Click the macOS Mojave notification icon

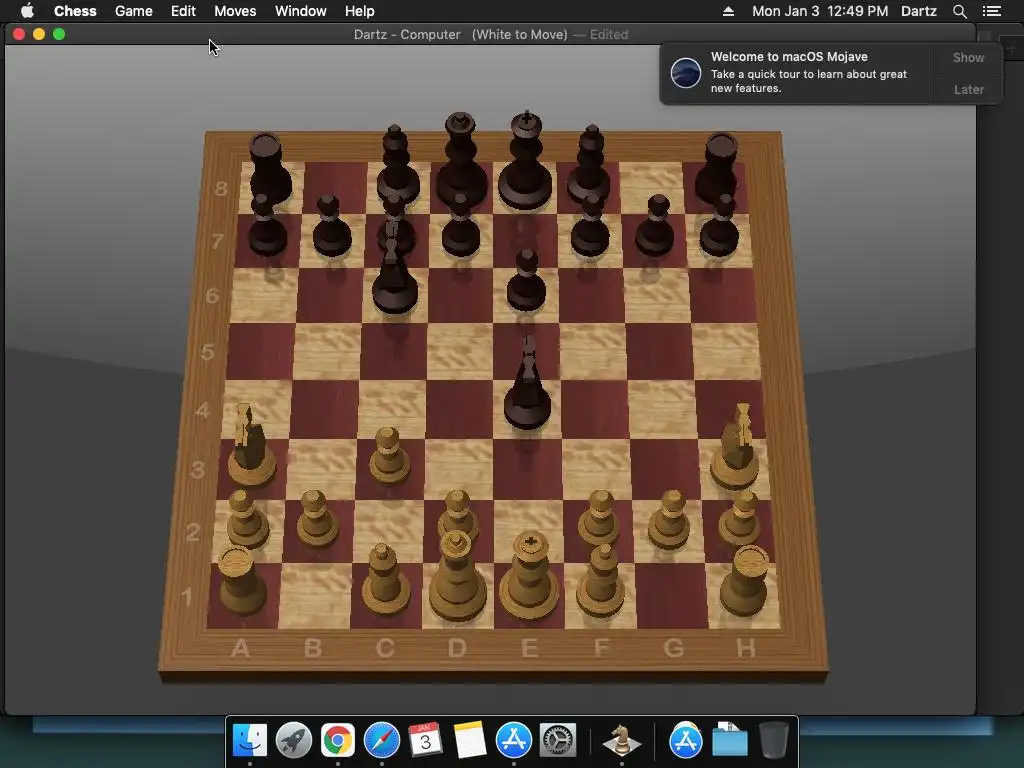click(686, 72)
